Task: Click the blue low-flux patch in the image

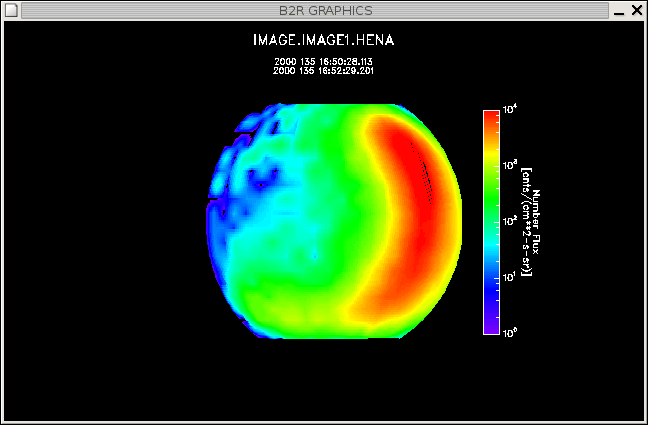Action: click(262, 178)
